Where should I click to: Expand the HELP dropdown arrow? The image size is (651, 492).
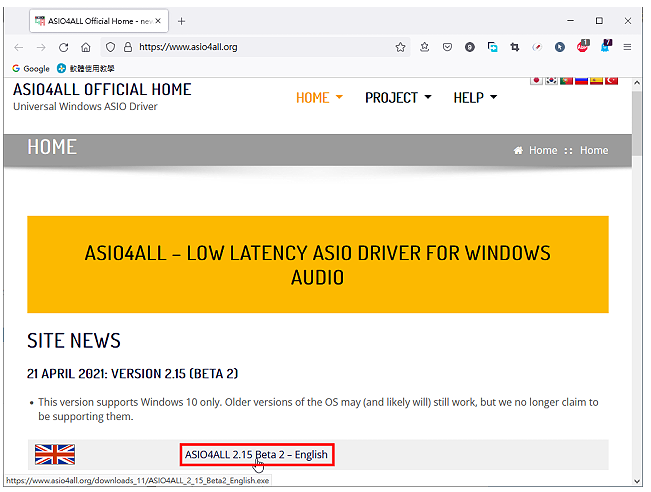[x=493, y=97]
